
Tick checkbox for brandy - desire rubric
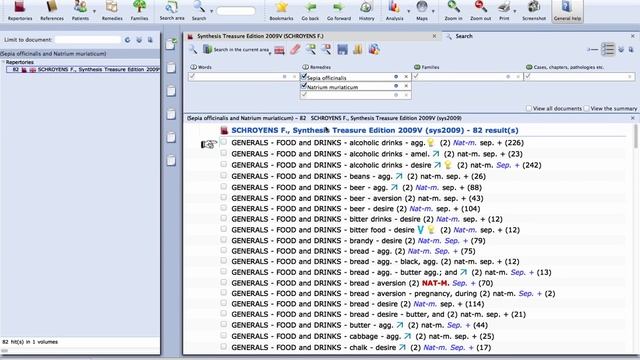(x=223, y=240)
